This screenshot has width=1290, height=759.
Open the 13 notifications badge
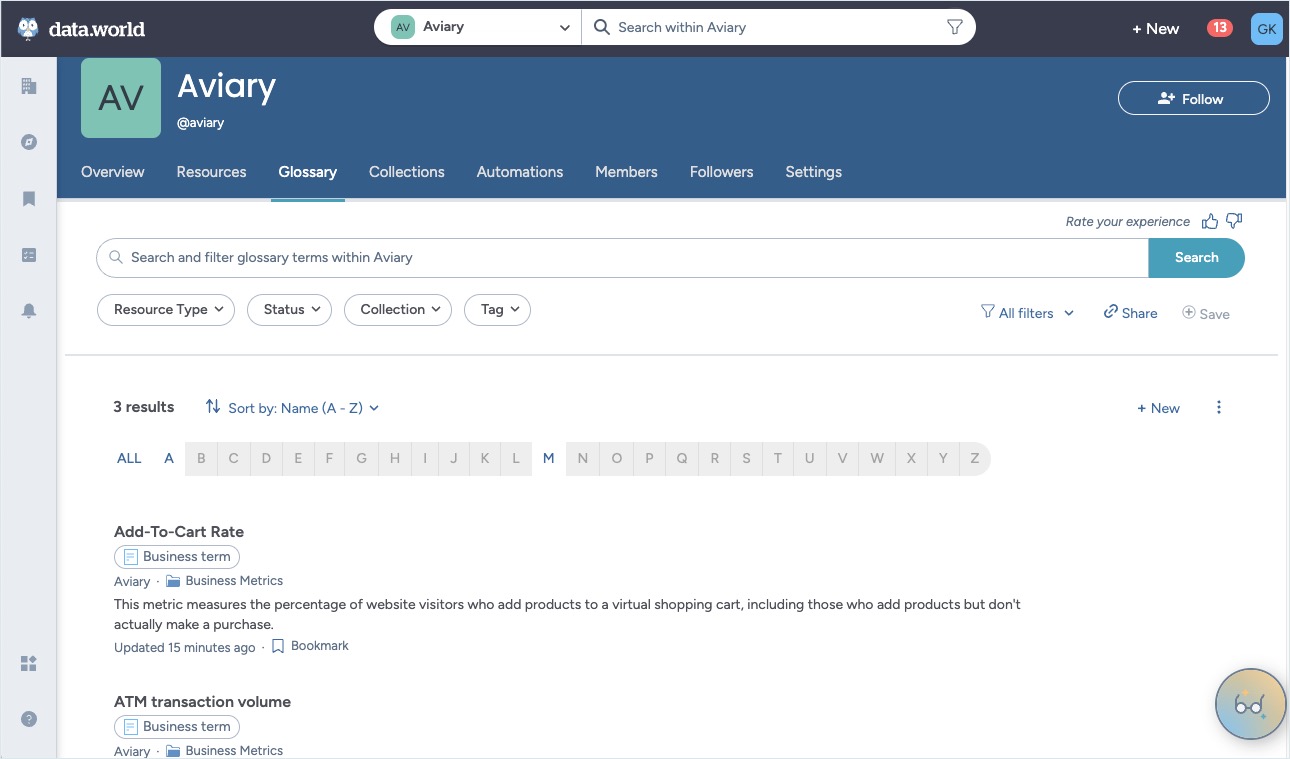pos(1219,28)
